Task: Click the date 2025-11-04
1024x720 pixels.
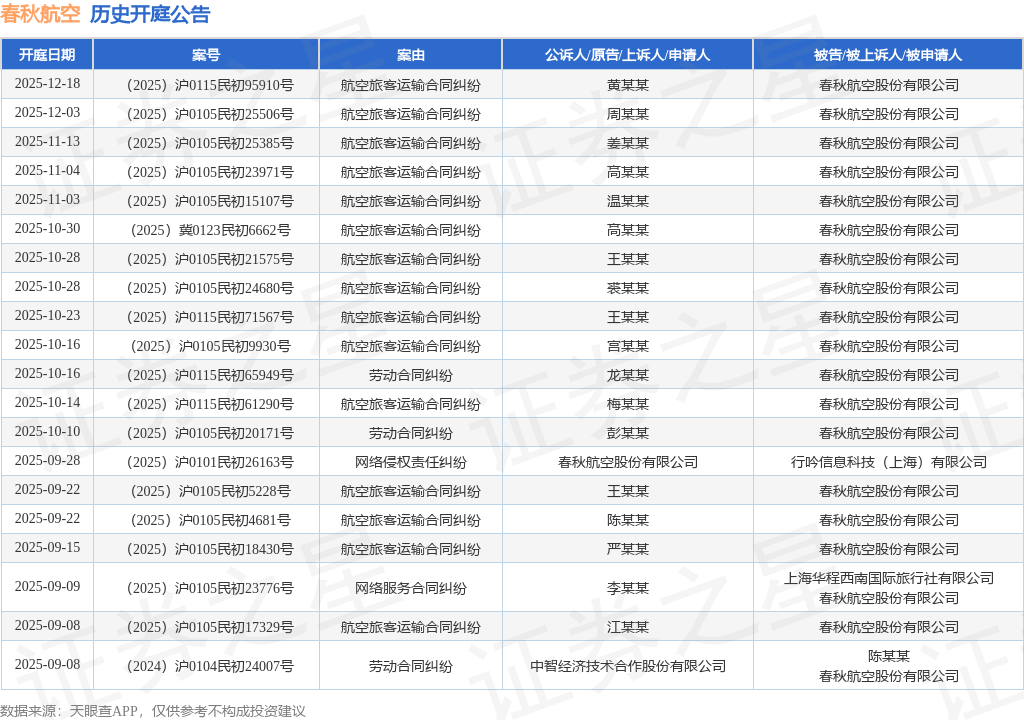Action: (x=47, y=171)
